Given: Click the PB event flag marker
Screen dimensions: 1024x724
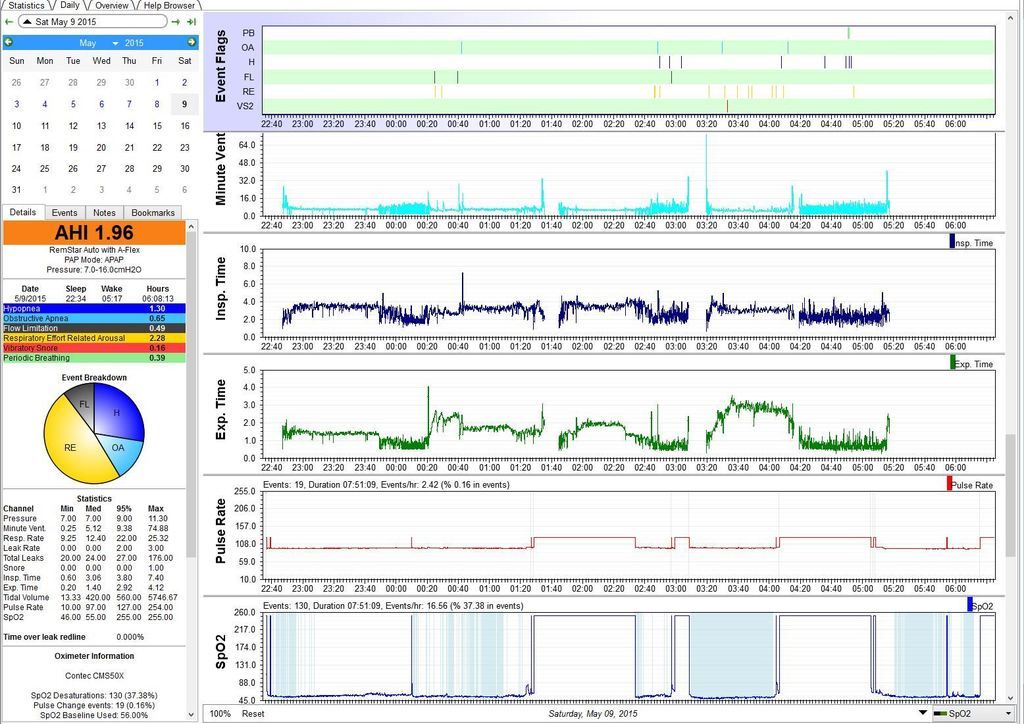Looking at the screenshot, I should (x=848, y=33).
